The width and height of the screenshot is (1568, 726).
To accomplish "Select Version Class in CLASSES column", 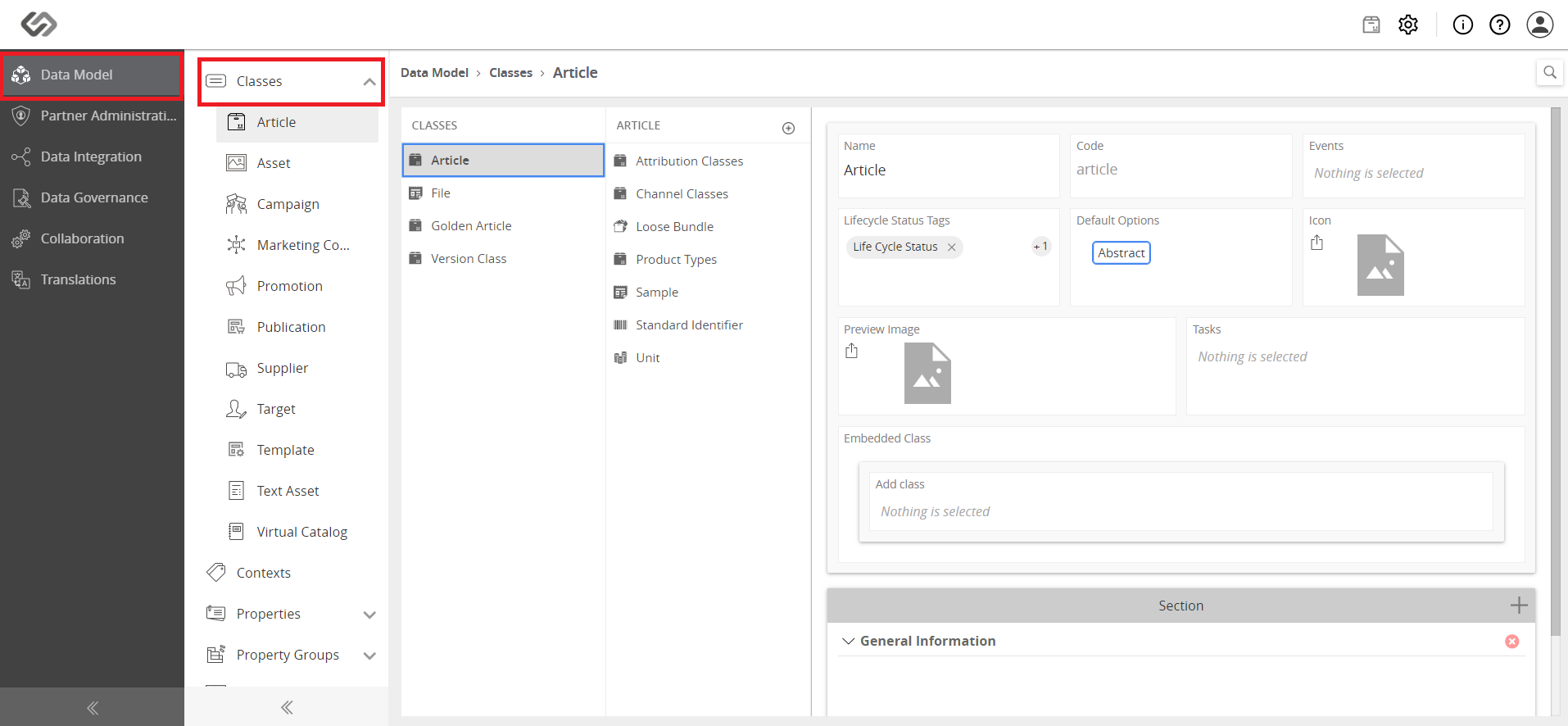I will coord(503,259).
